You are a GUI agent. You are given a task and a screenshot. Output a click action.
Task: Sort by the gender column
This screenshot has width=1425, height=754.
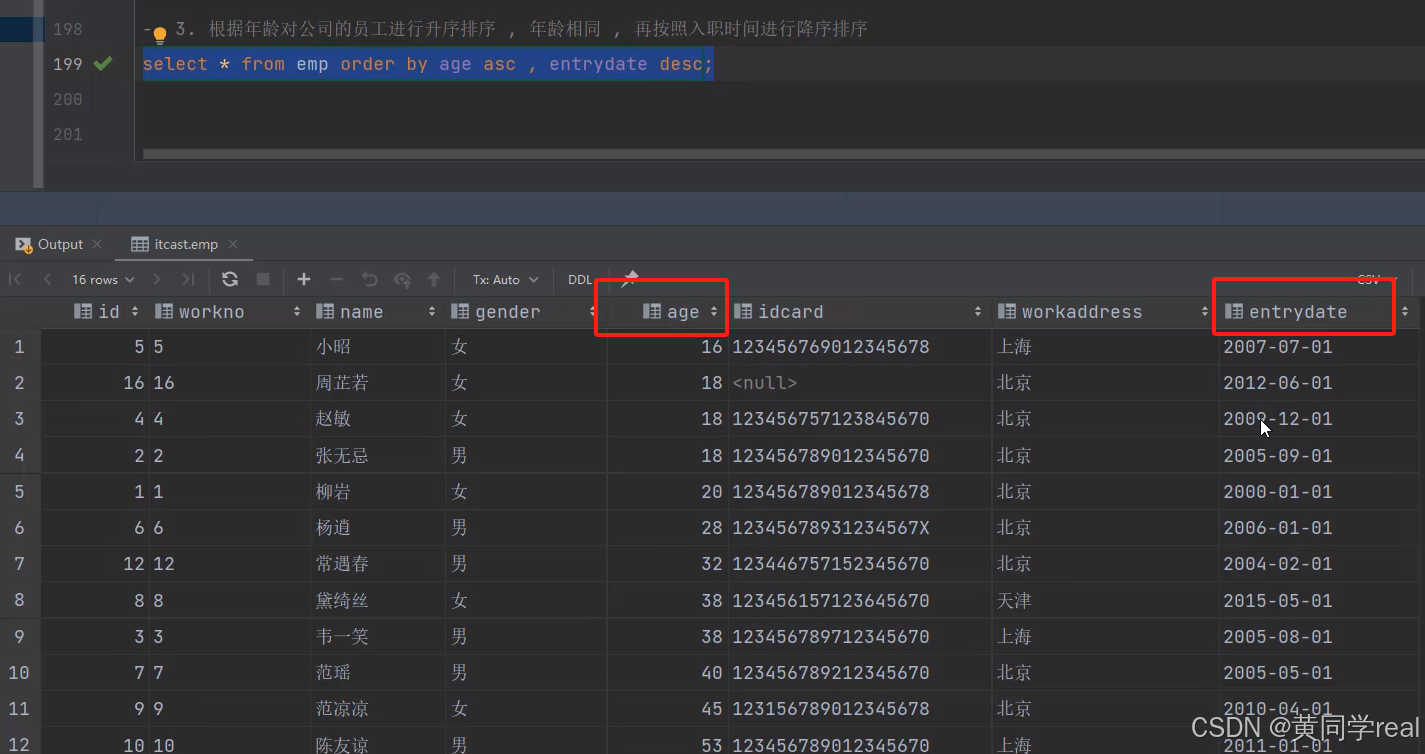pyautogui.click(x=594, y=312)
